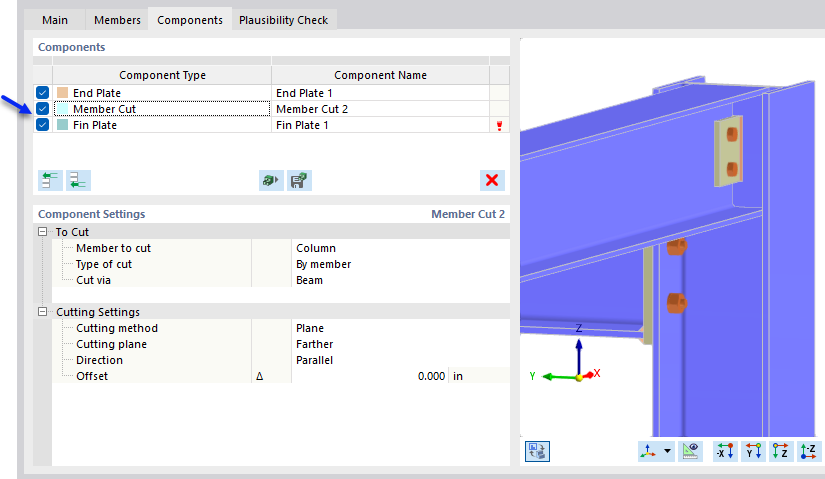This screenshot has width=825, height=479.
Task: Set view in Z direction
Action: (781, 451)
